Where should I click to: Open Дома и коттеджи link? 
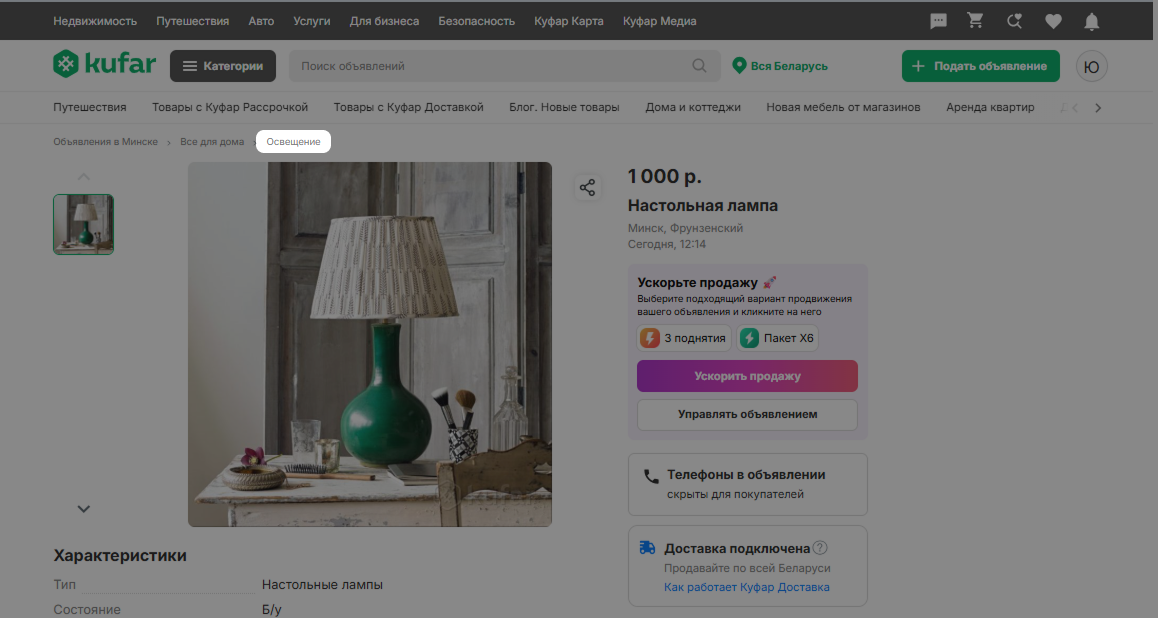693,107
